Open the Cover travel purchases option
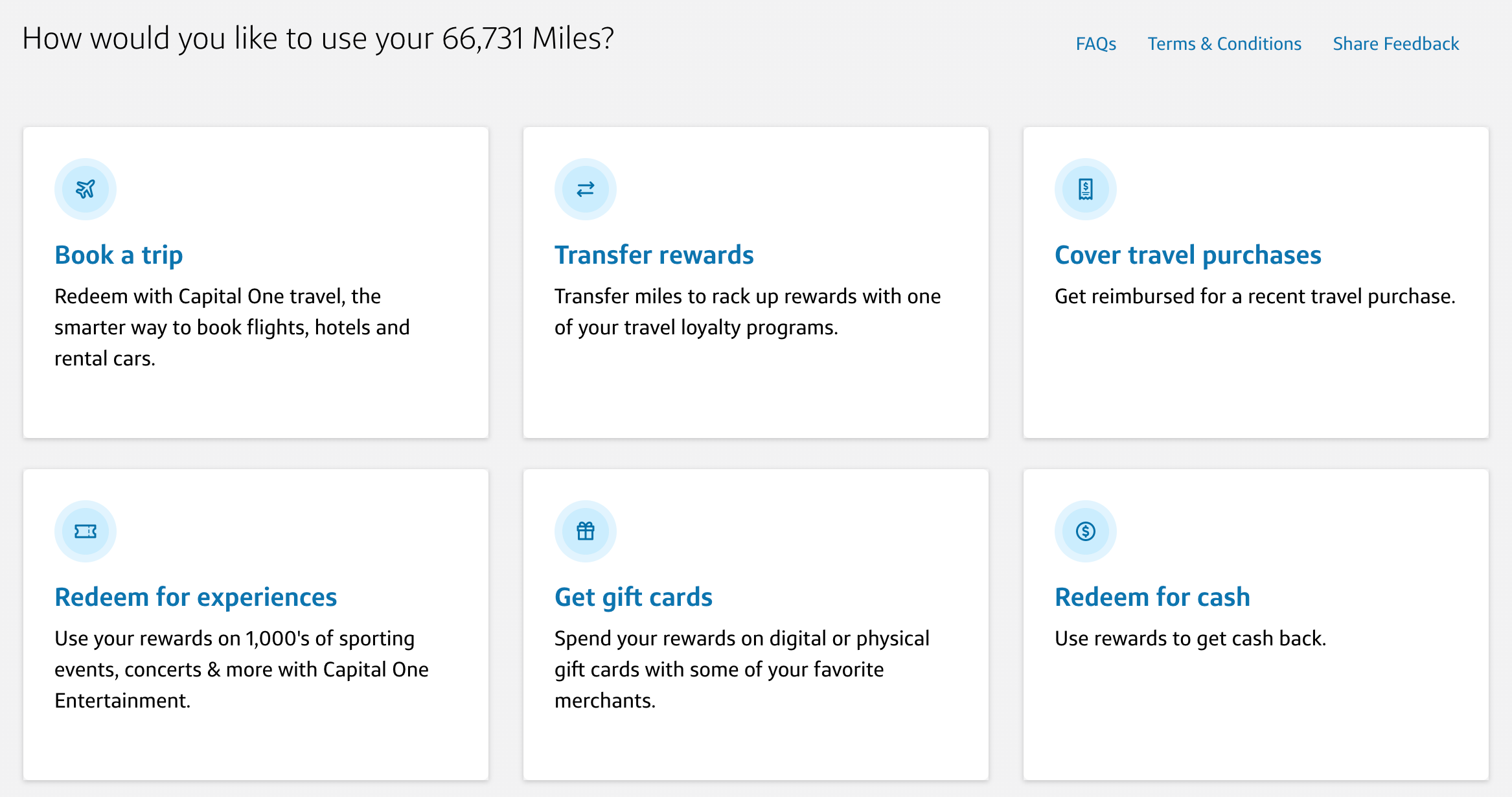1512x797 pixels. (x=1188, y=255)
